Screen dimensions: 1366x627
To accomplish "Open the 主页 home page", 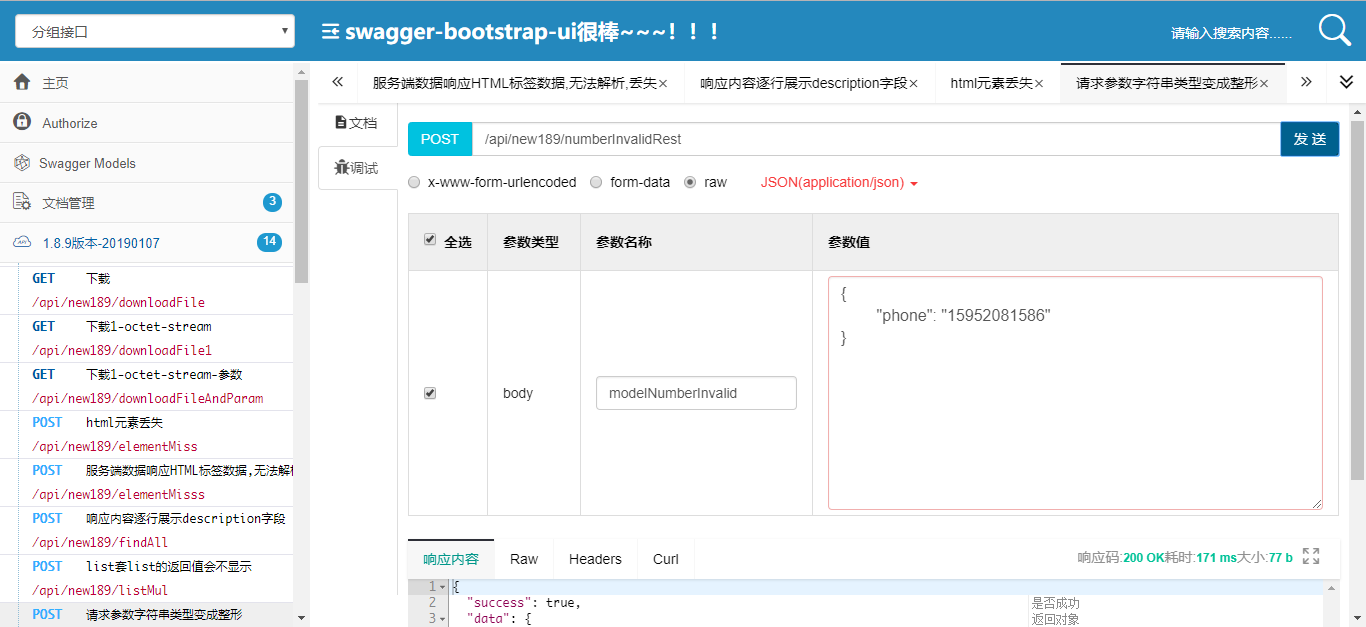I will (x=55, y=83).
